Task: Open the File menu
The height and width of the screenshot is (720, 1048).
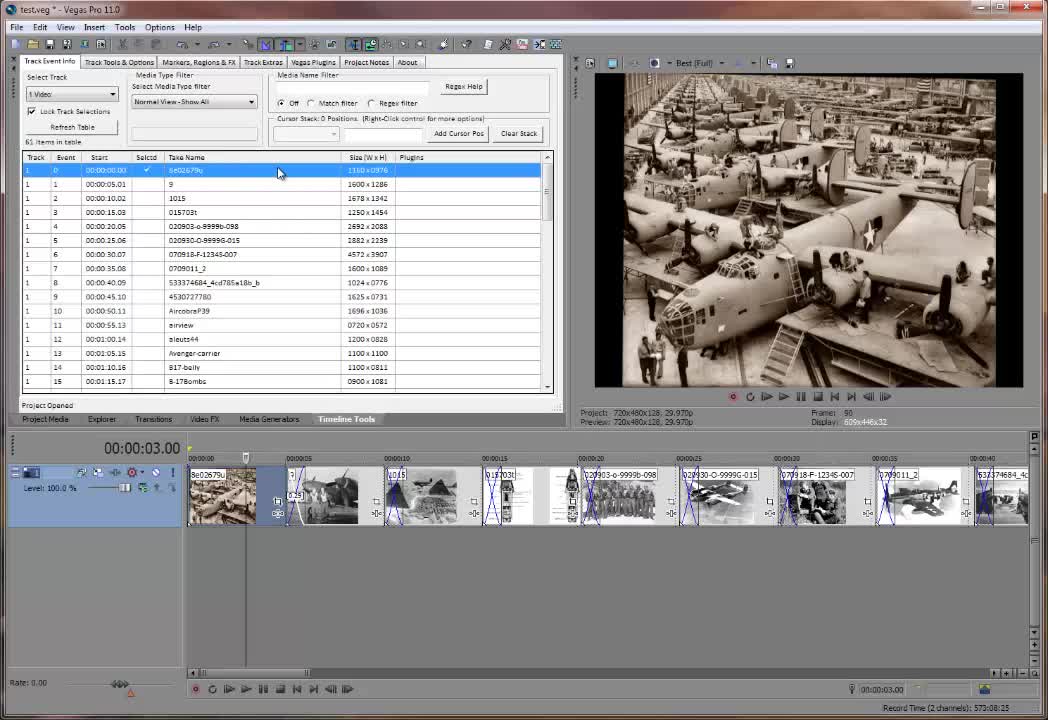Action: tap(17, 27)
